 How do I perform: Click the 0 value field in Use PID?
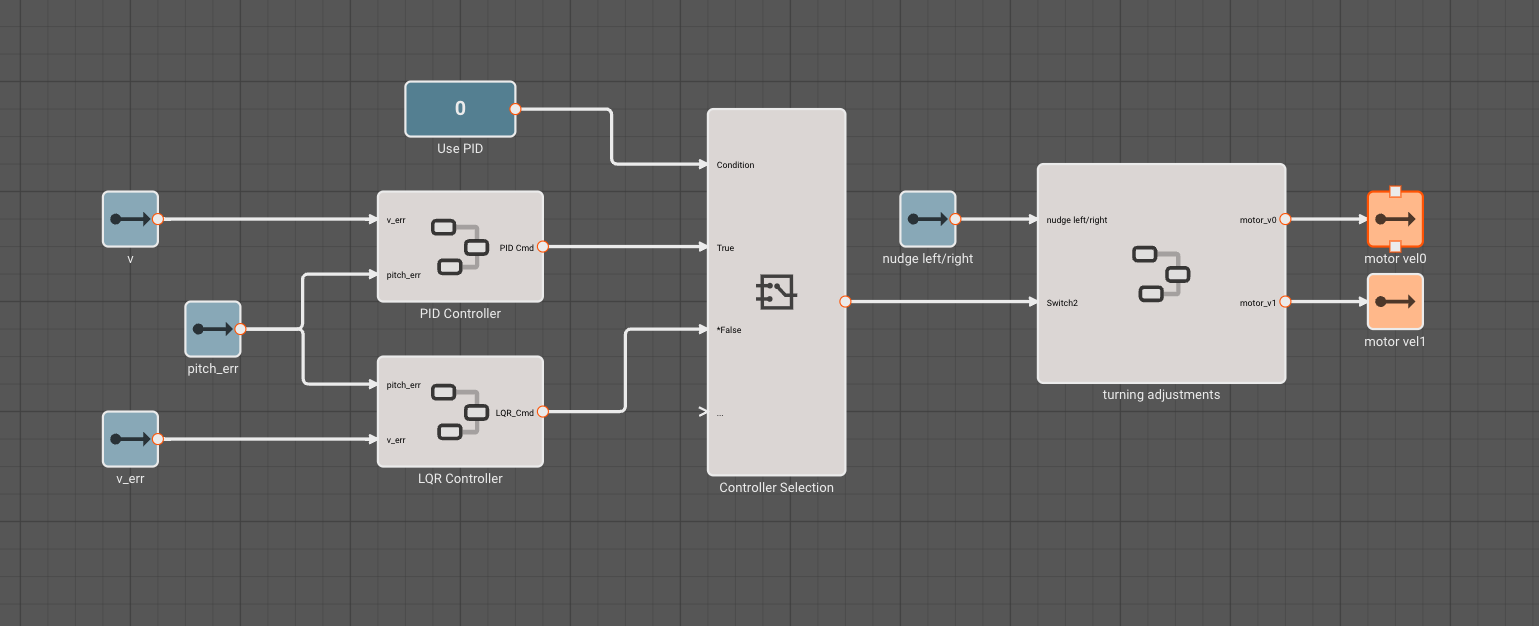click(x=460, y=108)
